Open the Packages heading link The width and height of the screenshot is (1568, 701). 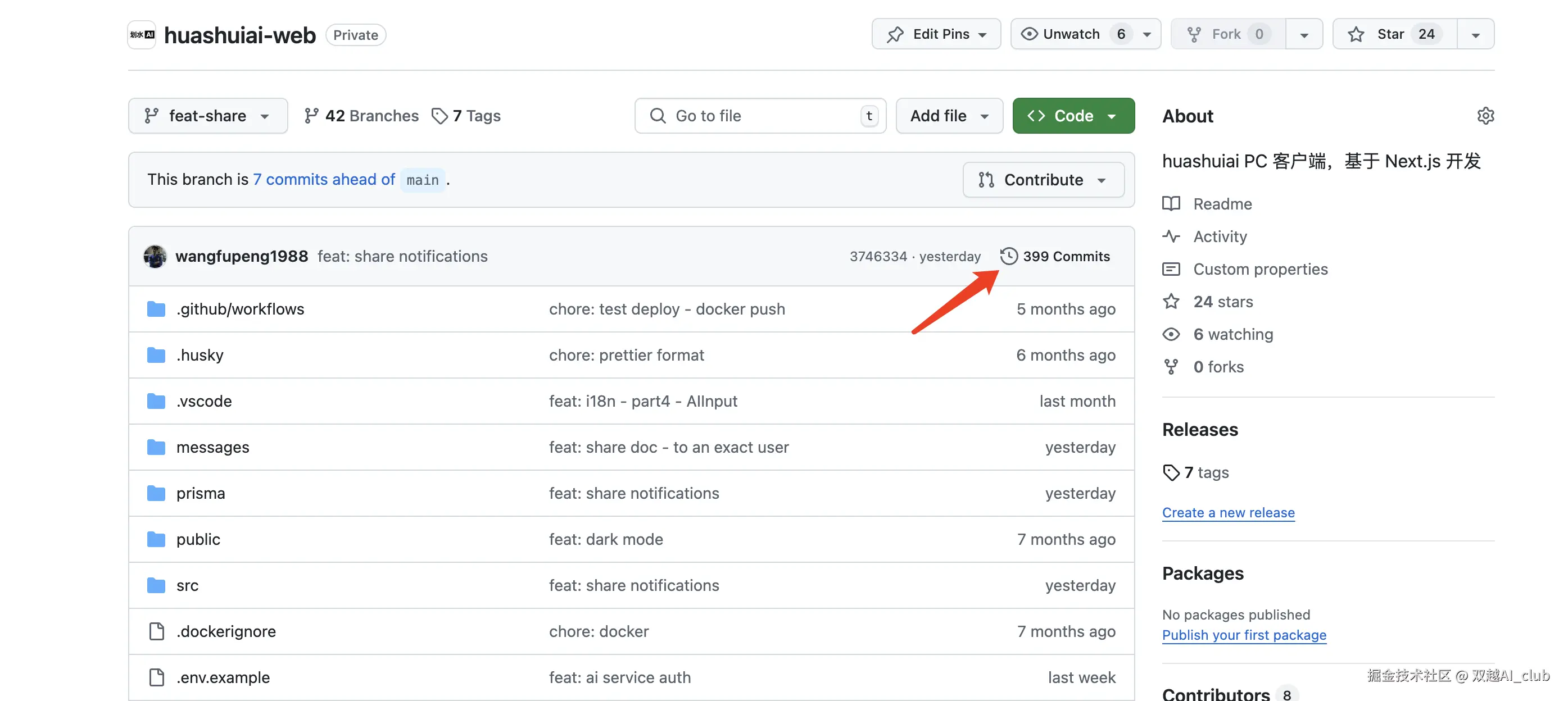click(1203, 573)
